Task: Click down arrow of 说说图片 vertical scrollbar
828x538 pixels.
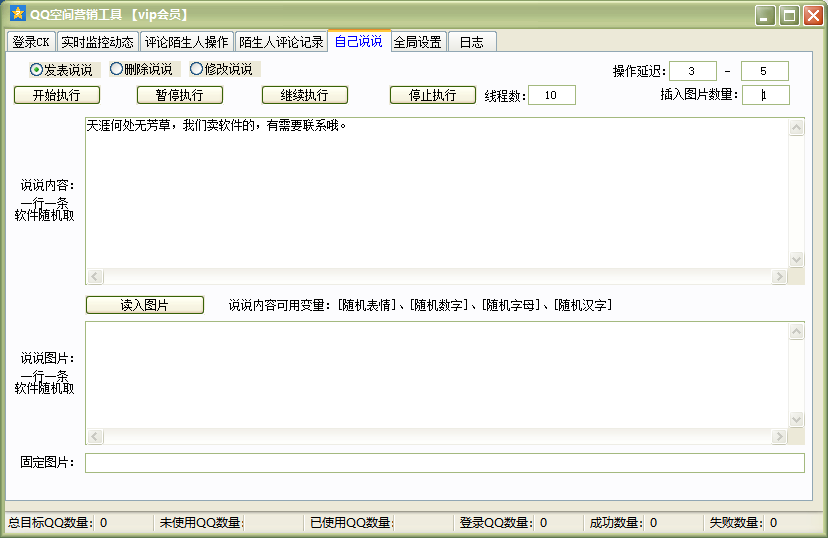Action: [796, 420]
